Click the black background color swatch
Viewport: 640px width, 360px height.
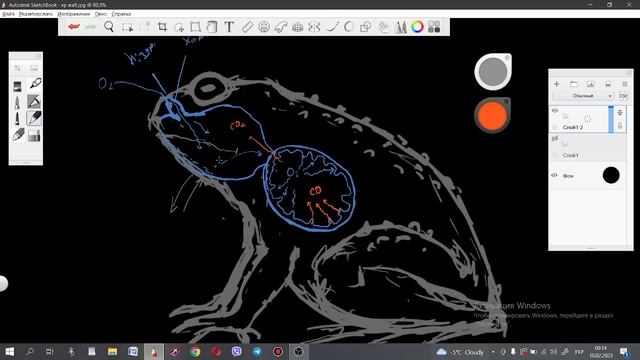coord(611,176)
